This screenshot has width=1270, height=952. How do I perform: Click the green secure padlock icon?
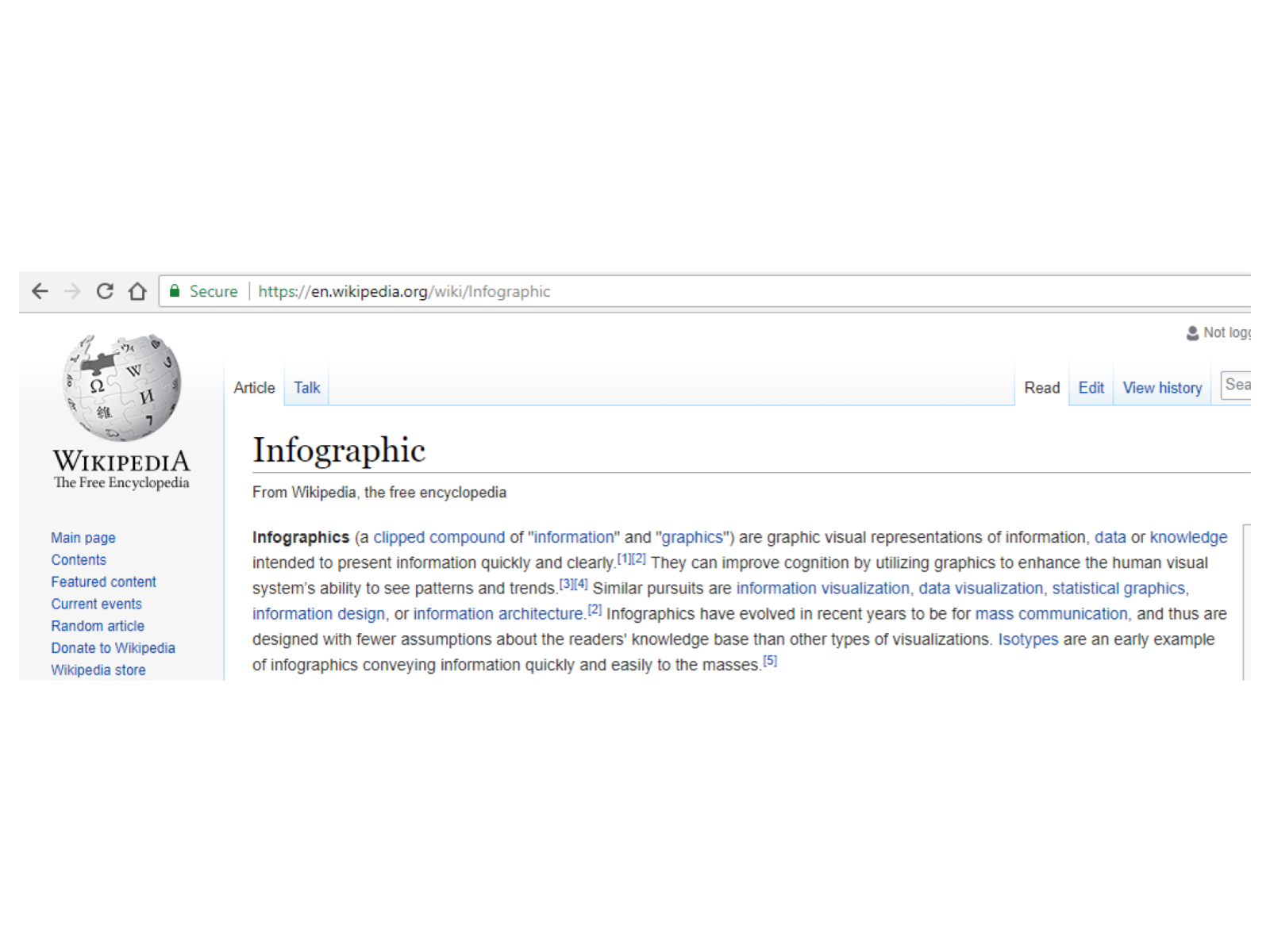175,291
